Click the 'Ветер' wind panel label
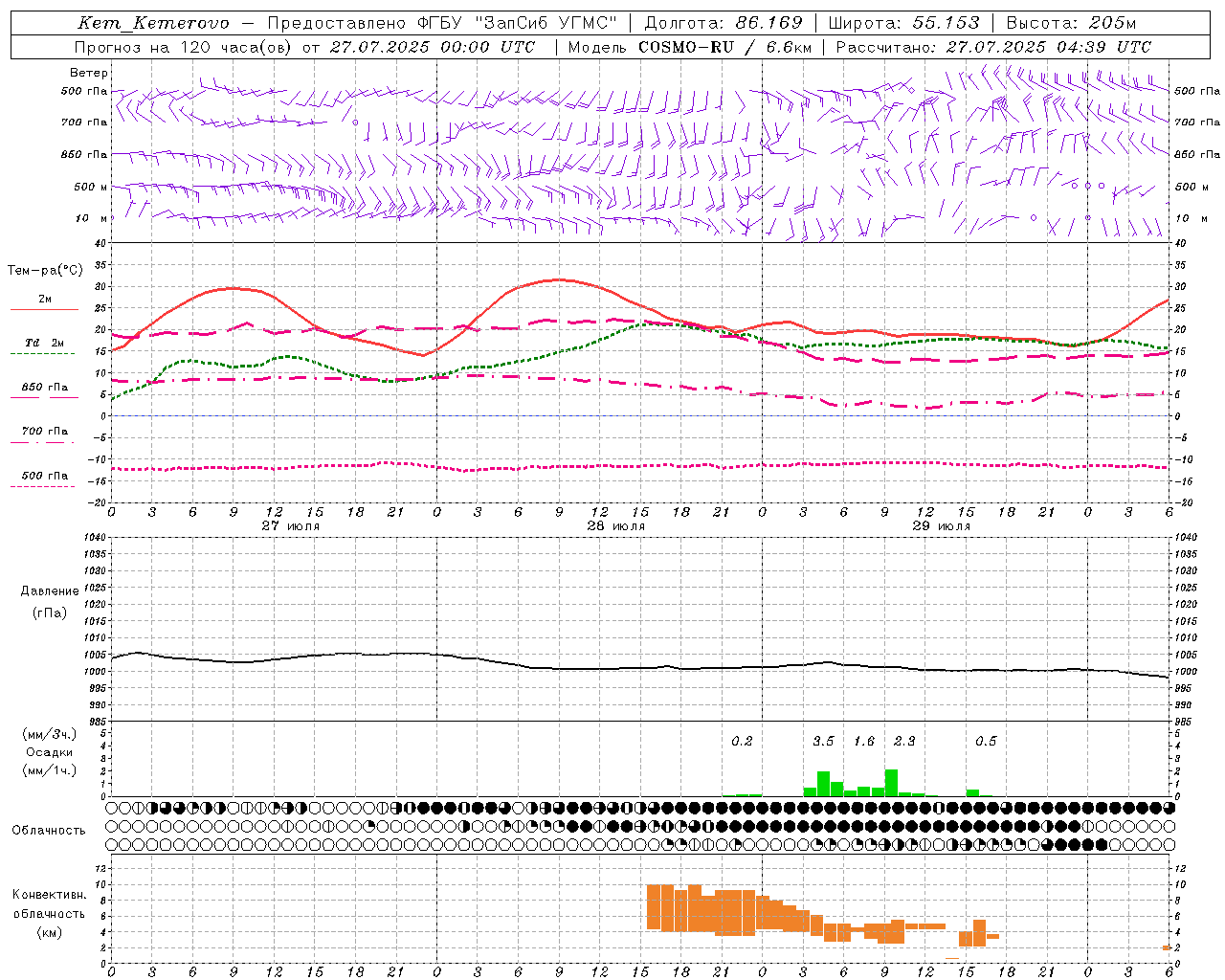This screenshot has height=980, width=1225. 89,73
